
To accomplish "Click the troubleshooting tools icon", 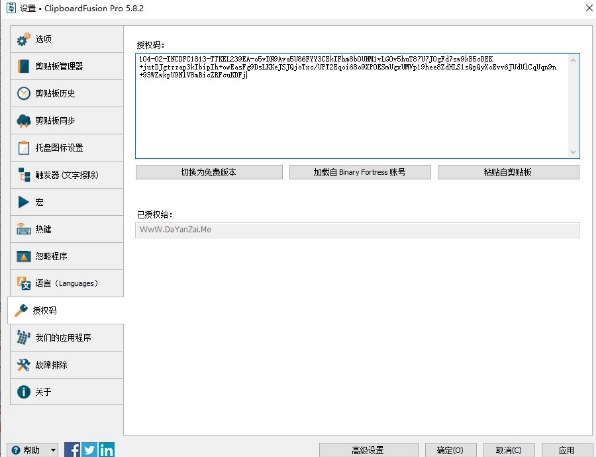I will 24,365.
